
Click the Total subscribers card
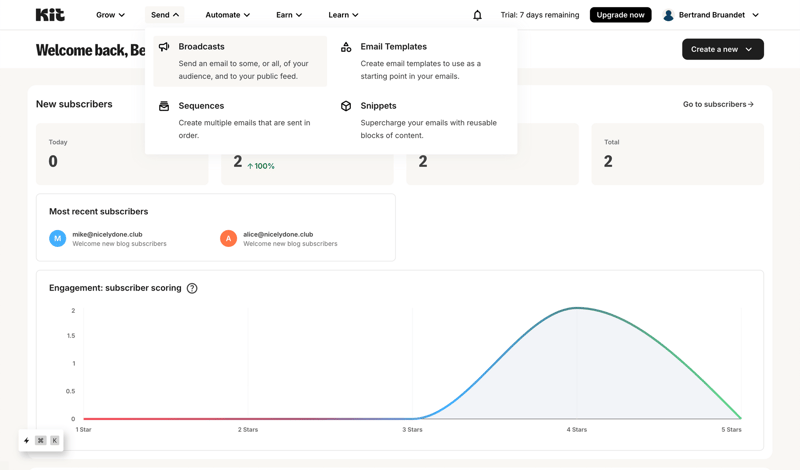[678, 154]
